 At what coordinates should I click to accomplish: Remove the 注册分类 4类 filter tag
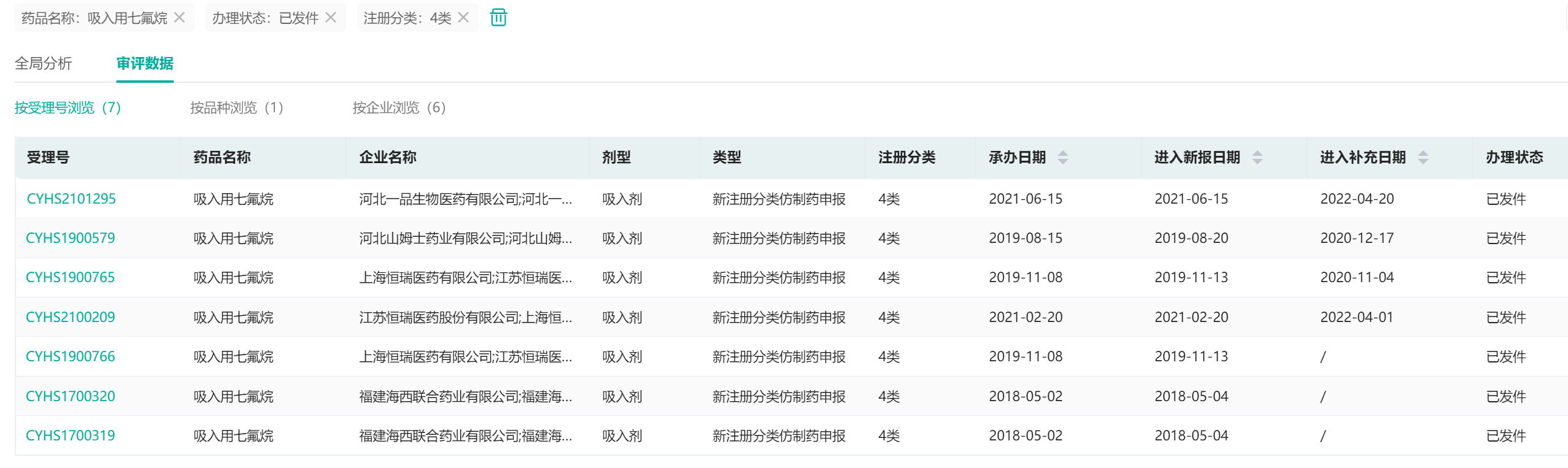[x=463, y=18]
